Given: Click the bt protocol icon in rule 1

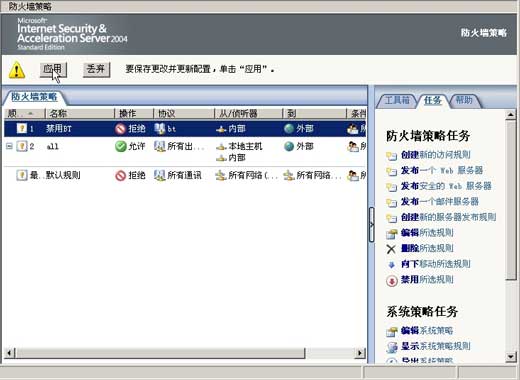Looking at the screenshot, I should coord(160,129).
